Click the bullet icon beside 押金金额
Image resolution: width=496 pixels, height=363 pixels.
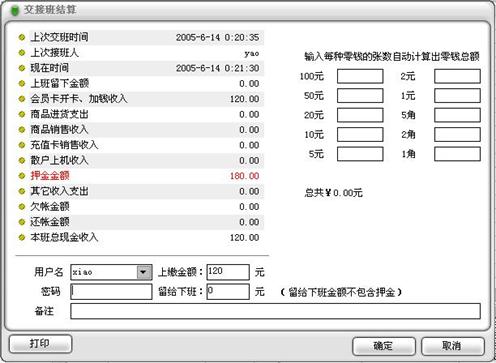pyautogui.click(x=22, y=176)
